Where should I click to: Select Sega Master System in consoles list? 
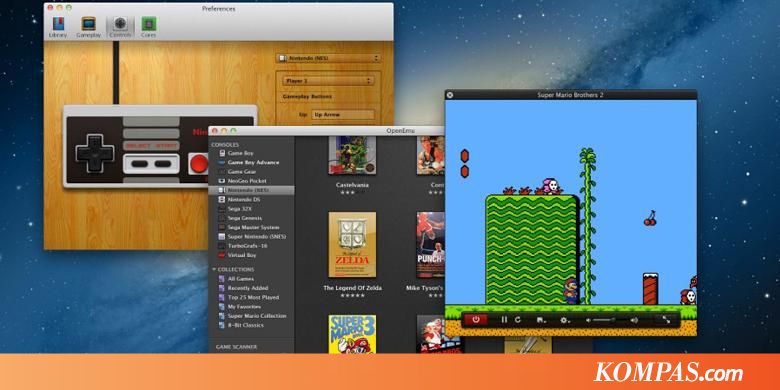pyautogui.click(x=251, y=227)
